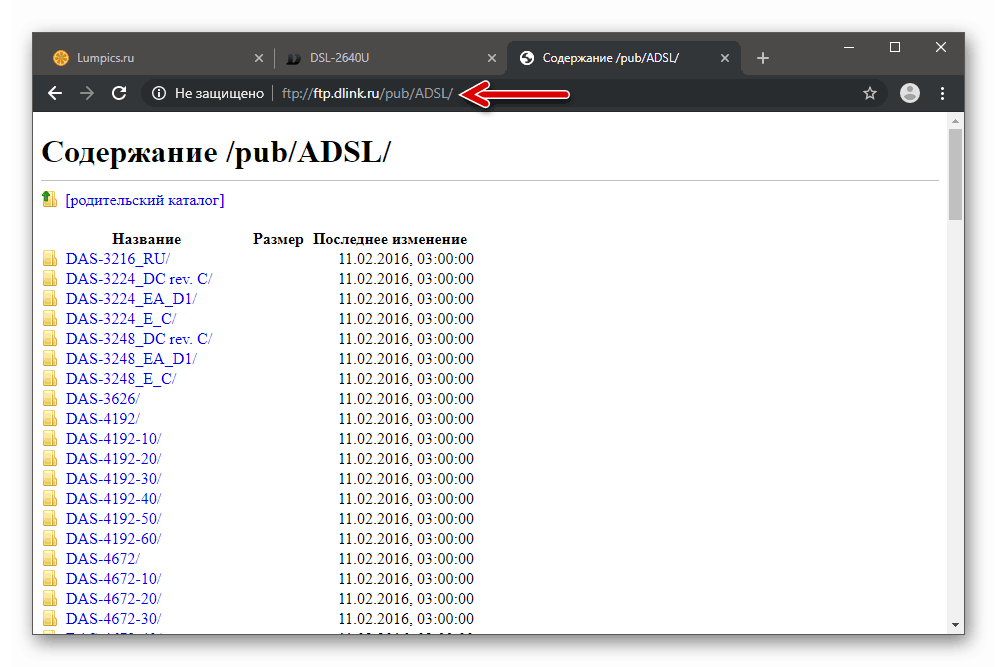Open the DAS-3626 folder
997x667 pixels.
[102, 399]
